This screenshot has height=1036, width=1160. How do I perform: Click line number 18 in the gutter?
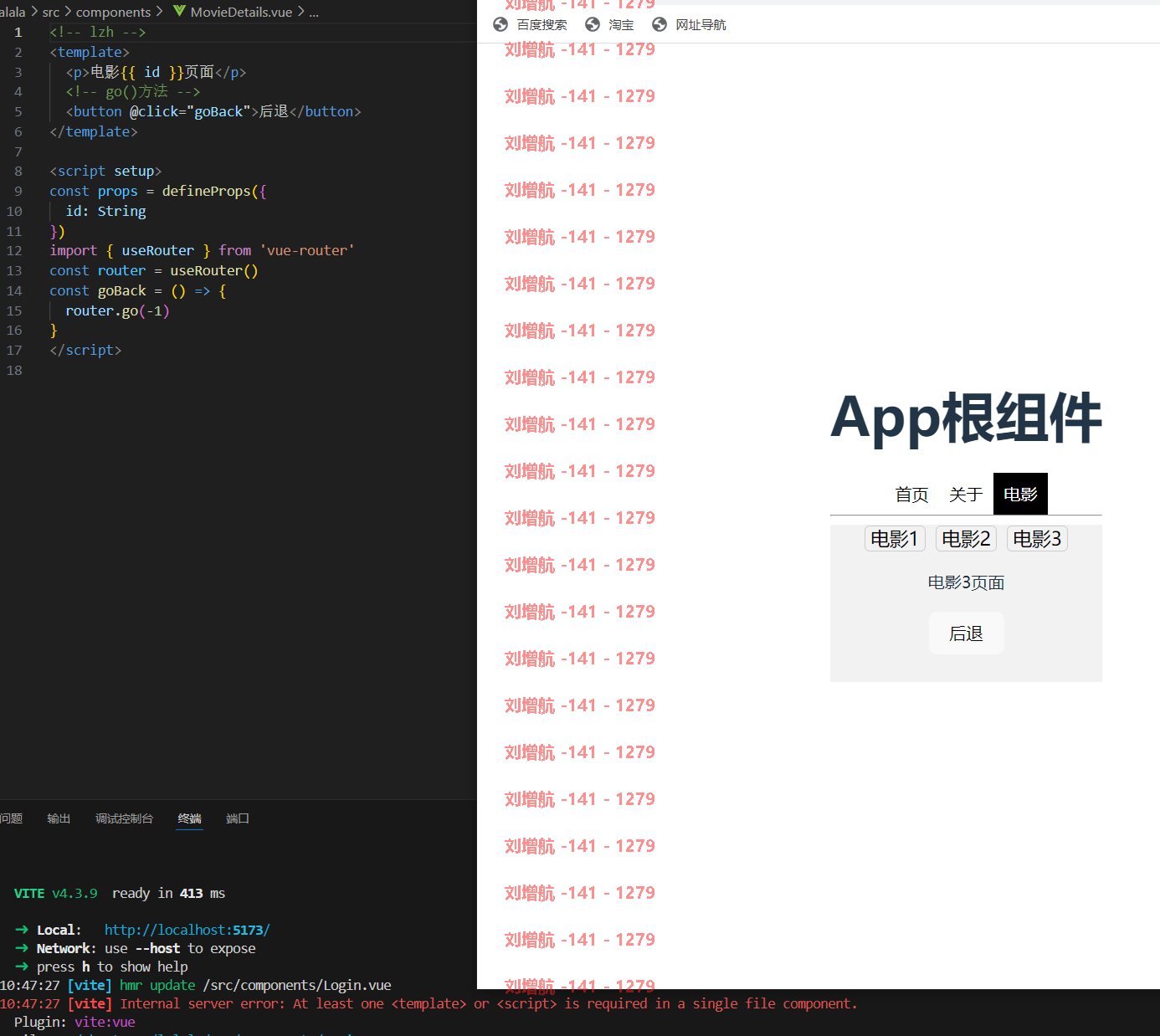14,371
